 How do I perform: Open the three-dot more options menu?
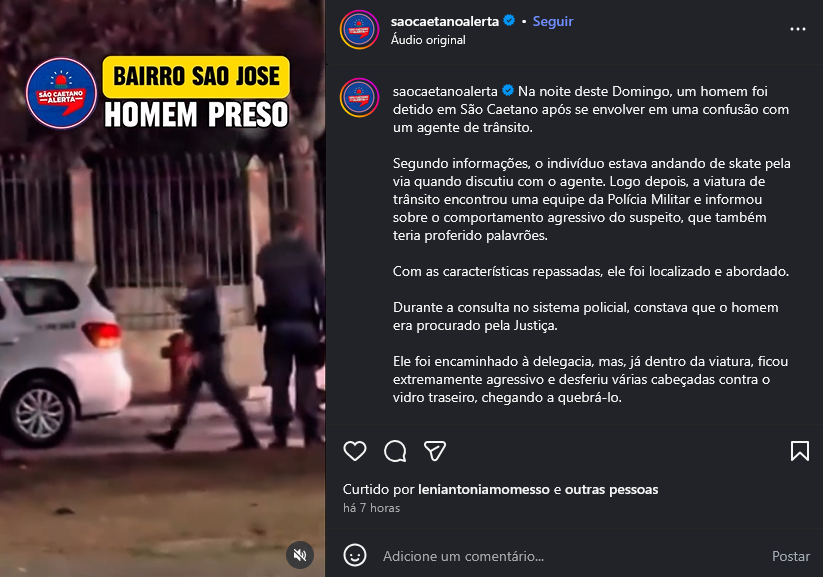(798, 29)
